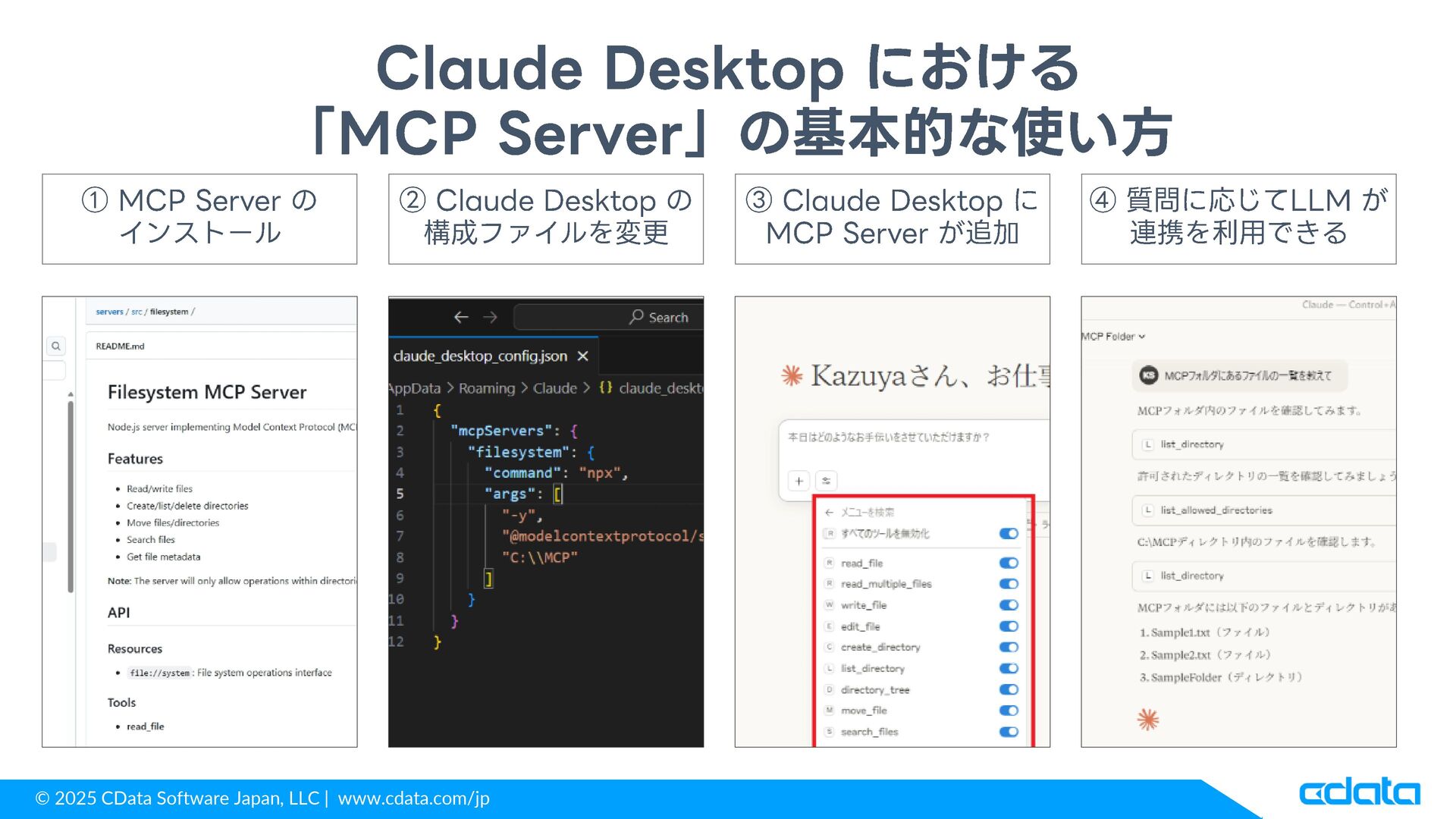Screen dimensions: 1456x819
Task: Toggle the write_file switch
Action: click(1009, 605)
